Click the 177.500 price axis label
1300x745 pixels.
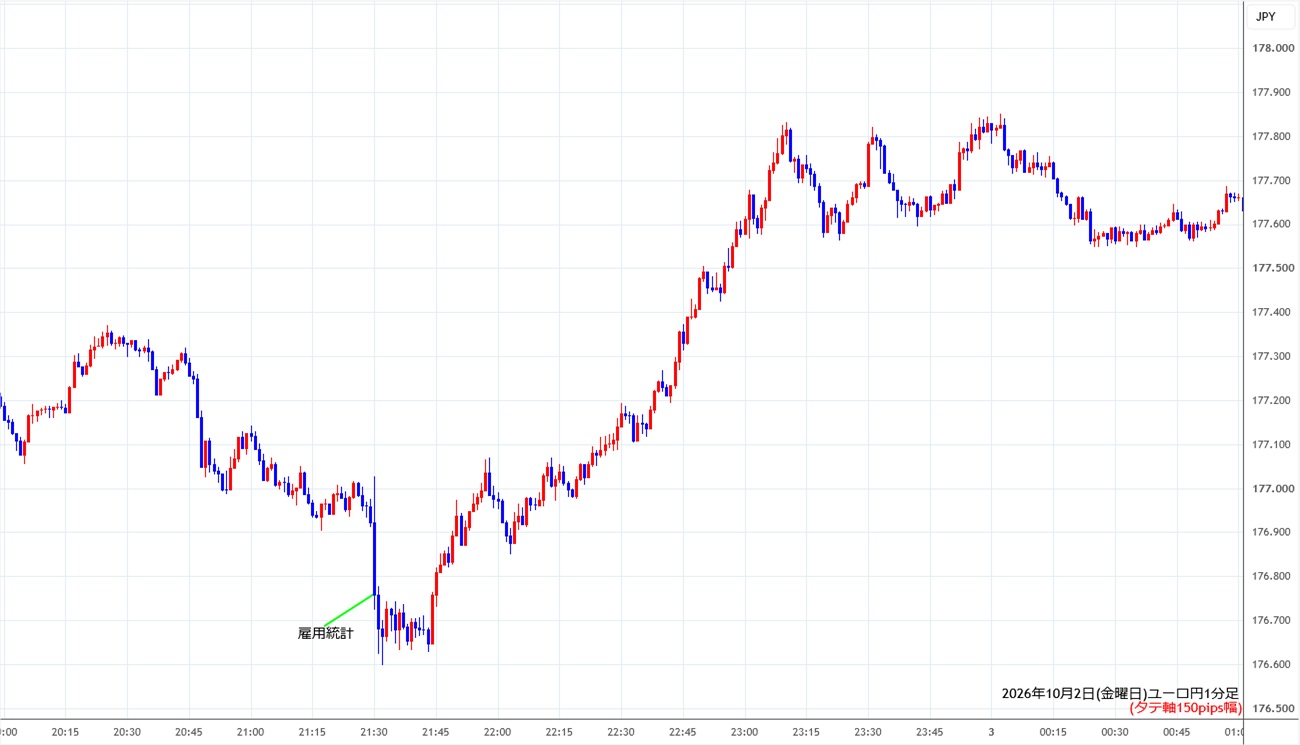[x=1272, y=268]
